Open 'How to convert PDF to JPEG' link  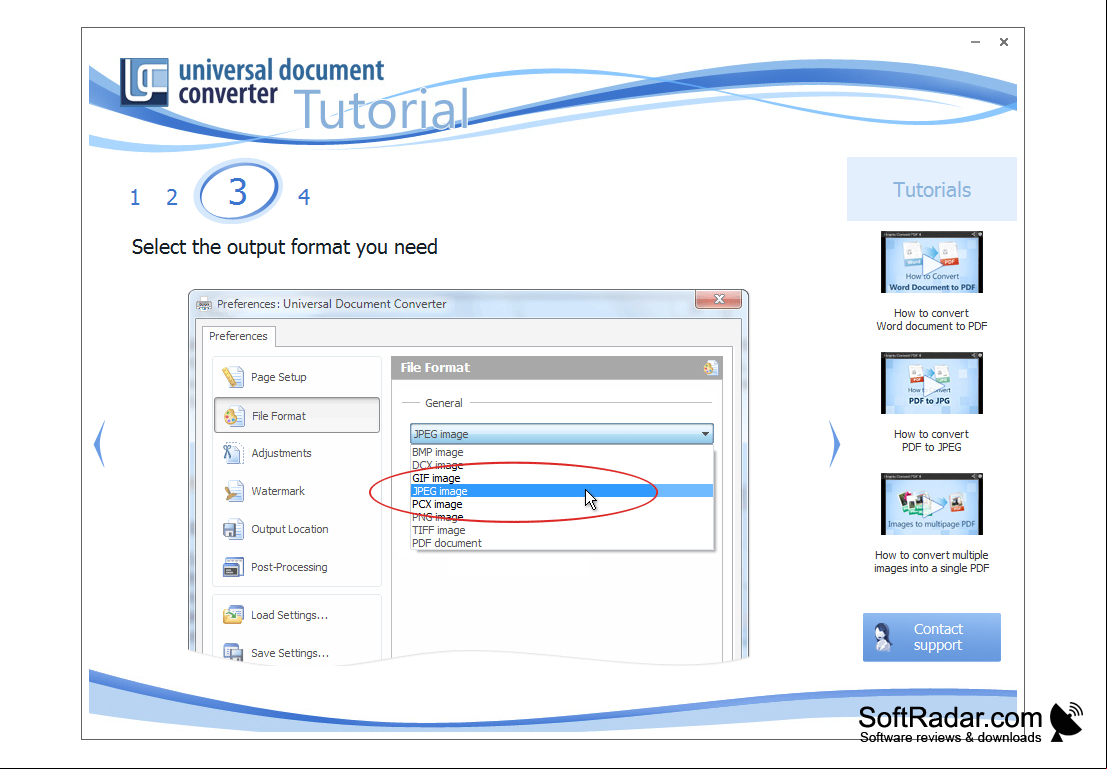point(931,441)
